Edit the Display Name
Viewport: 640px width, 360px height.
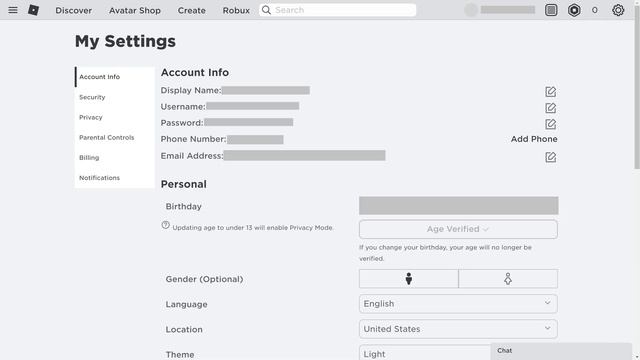(x=551, y=91)
